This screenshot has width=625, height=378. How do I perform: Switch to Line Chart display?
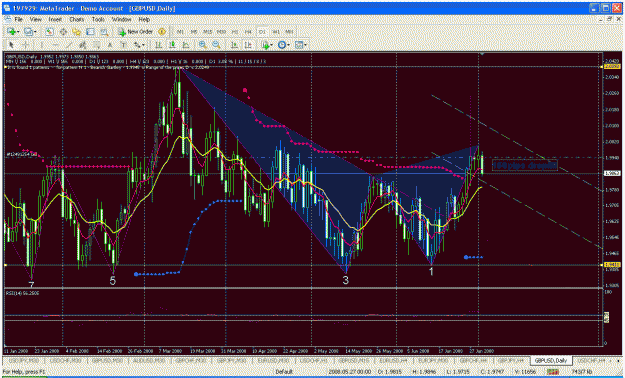(186, 45)
